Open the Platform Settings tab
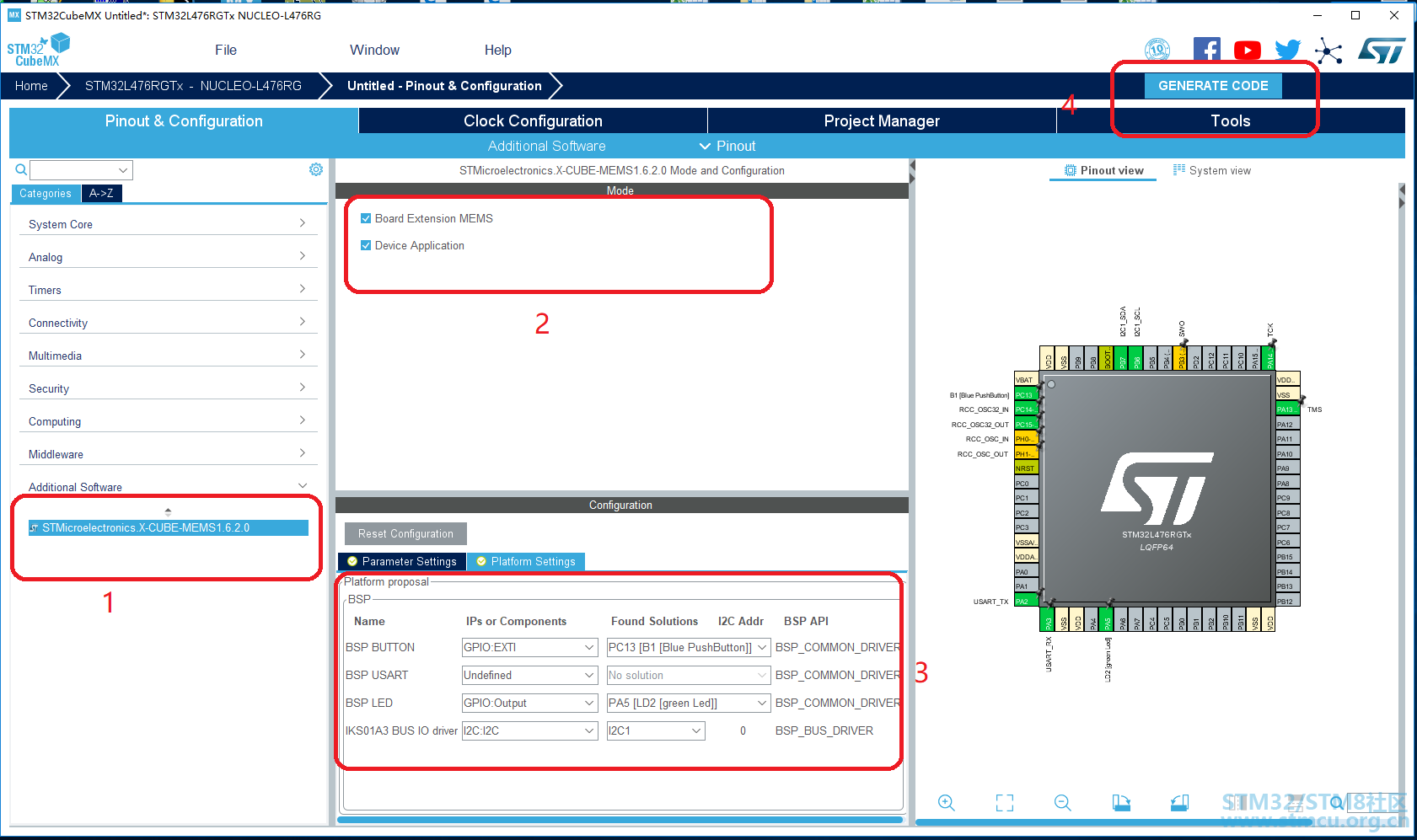The height and width of the screenshot is (840, 1417). click(x=526, y=561)
